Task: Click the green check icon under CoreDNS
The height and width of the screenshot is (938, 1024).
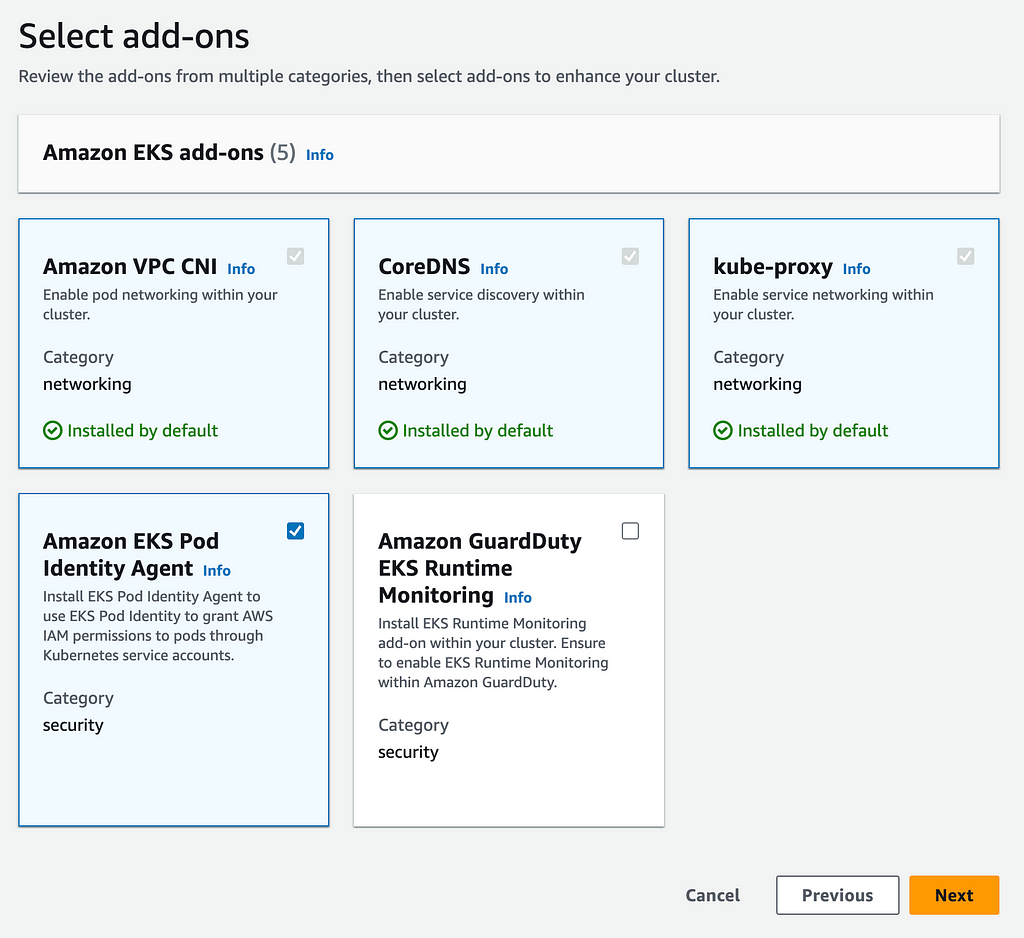Action: (x=388, y=430)
